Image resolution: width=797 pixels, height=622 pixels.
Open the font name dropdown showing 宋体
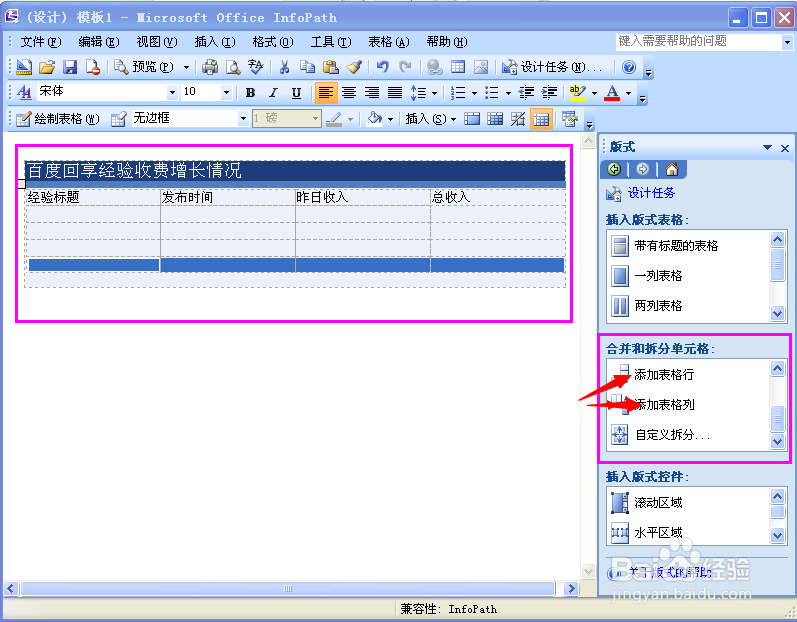[172, 92]
